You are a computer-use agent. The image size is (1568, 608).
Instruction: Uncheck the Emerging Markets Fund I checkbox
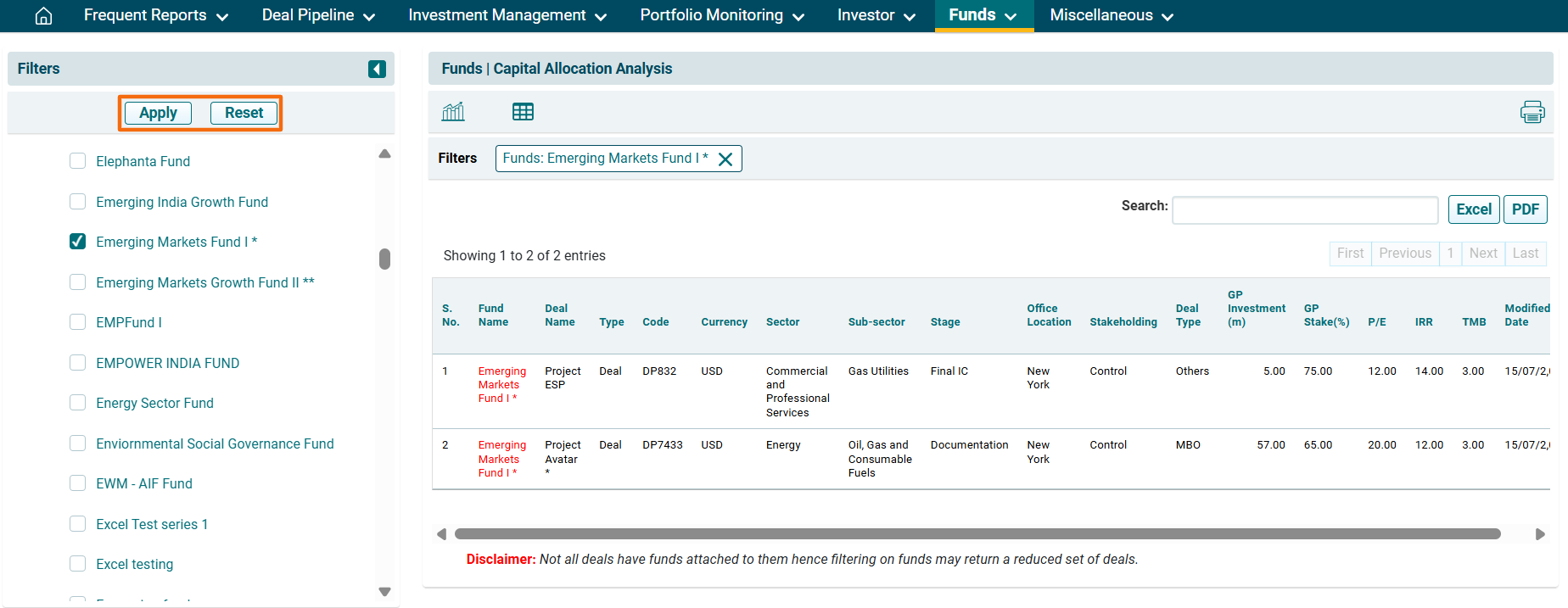click(x=78, y=242)
